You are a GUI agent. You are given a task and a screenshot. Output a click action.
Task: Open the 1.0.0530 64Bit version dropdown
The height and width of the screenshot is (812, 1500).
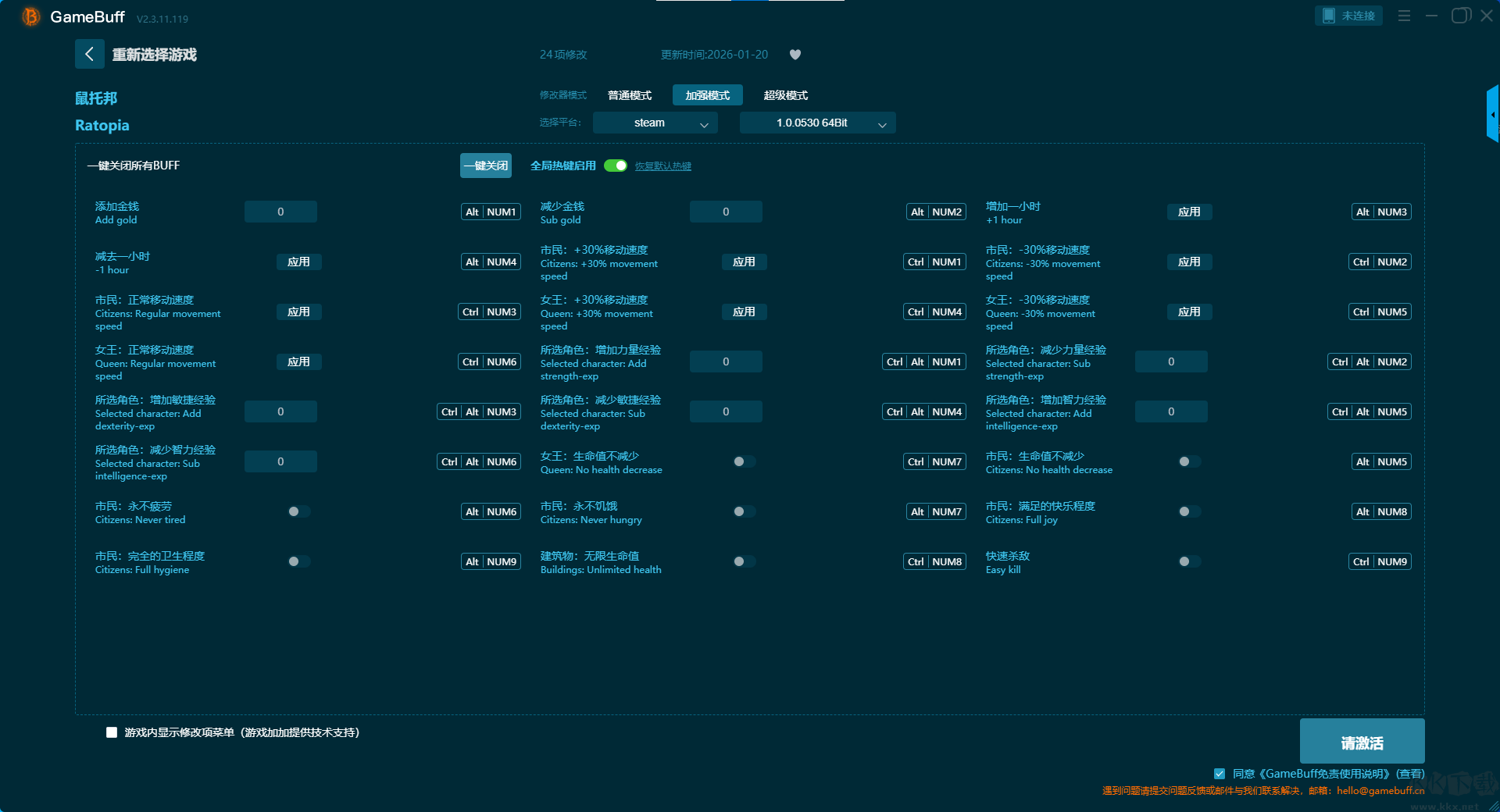(817, 123)
